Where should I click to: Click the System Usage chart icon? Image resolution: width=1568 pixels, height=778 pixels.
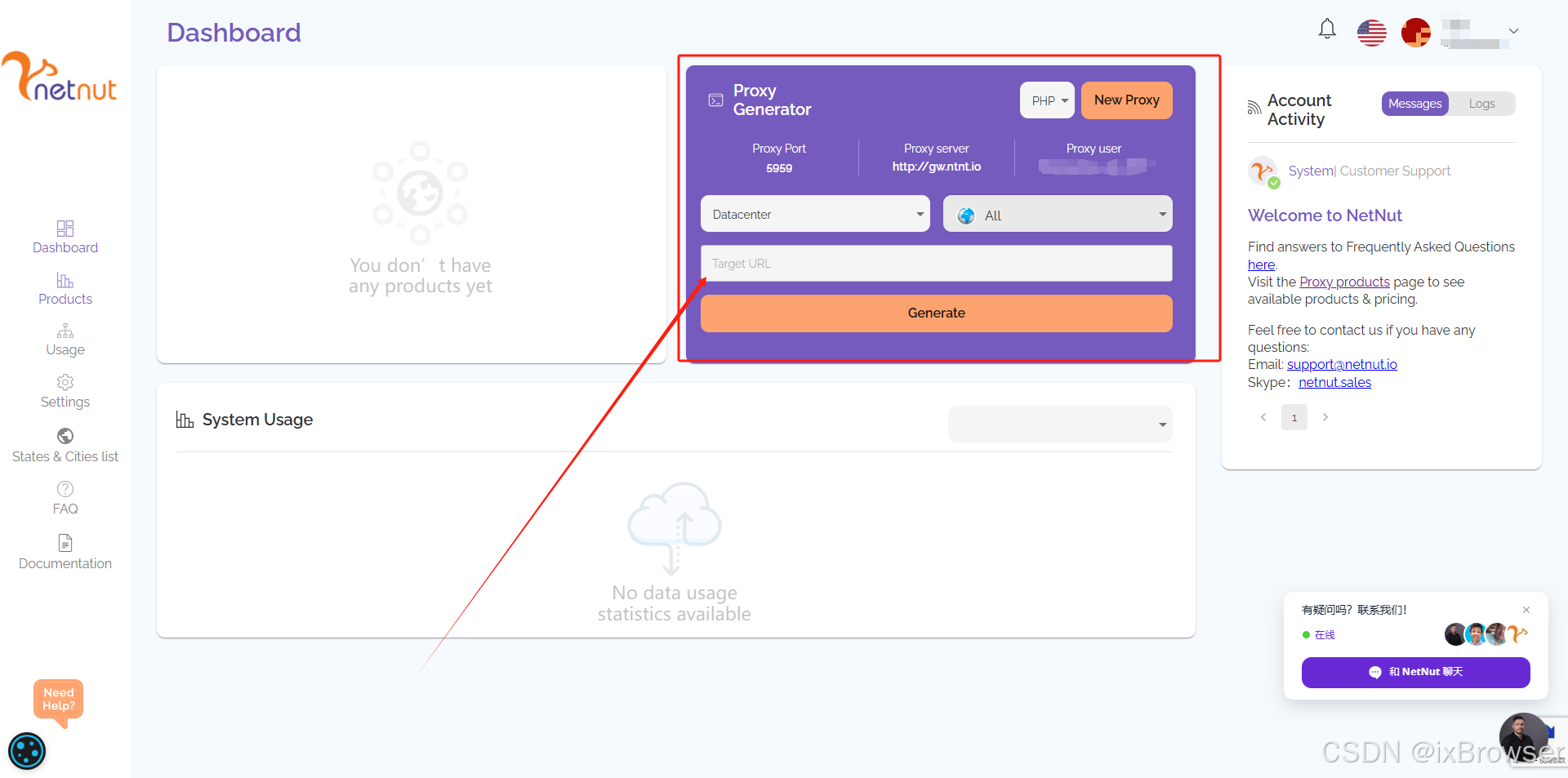[x=185, y=420]
